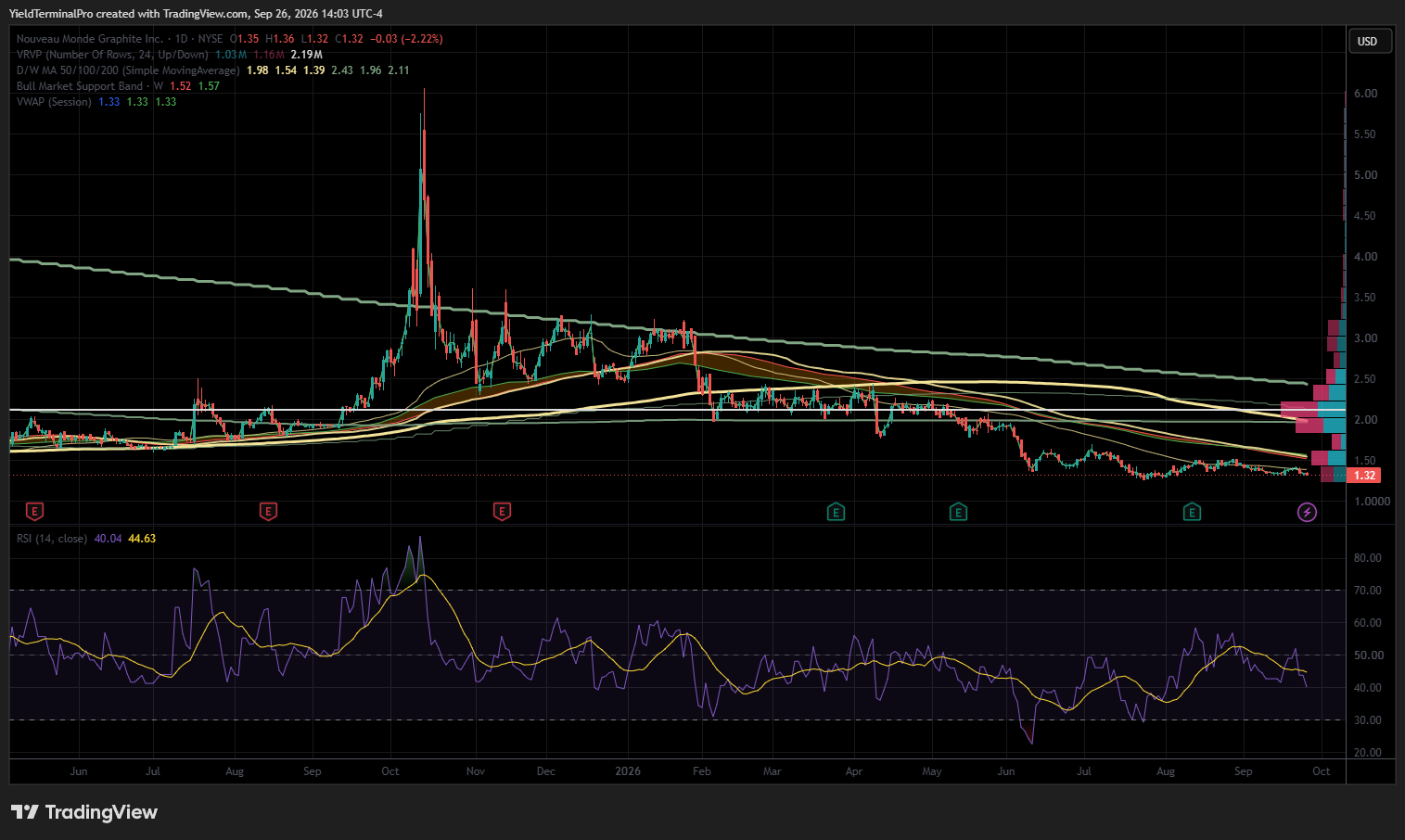Click the green 1.57 support band value
1405x840 pixels.
[x=209, y=86]
